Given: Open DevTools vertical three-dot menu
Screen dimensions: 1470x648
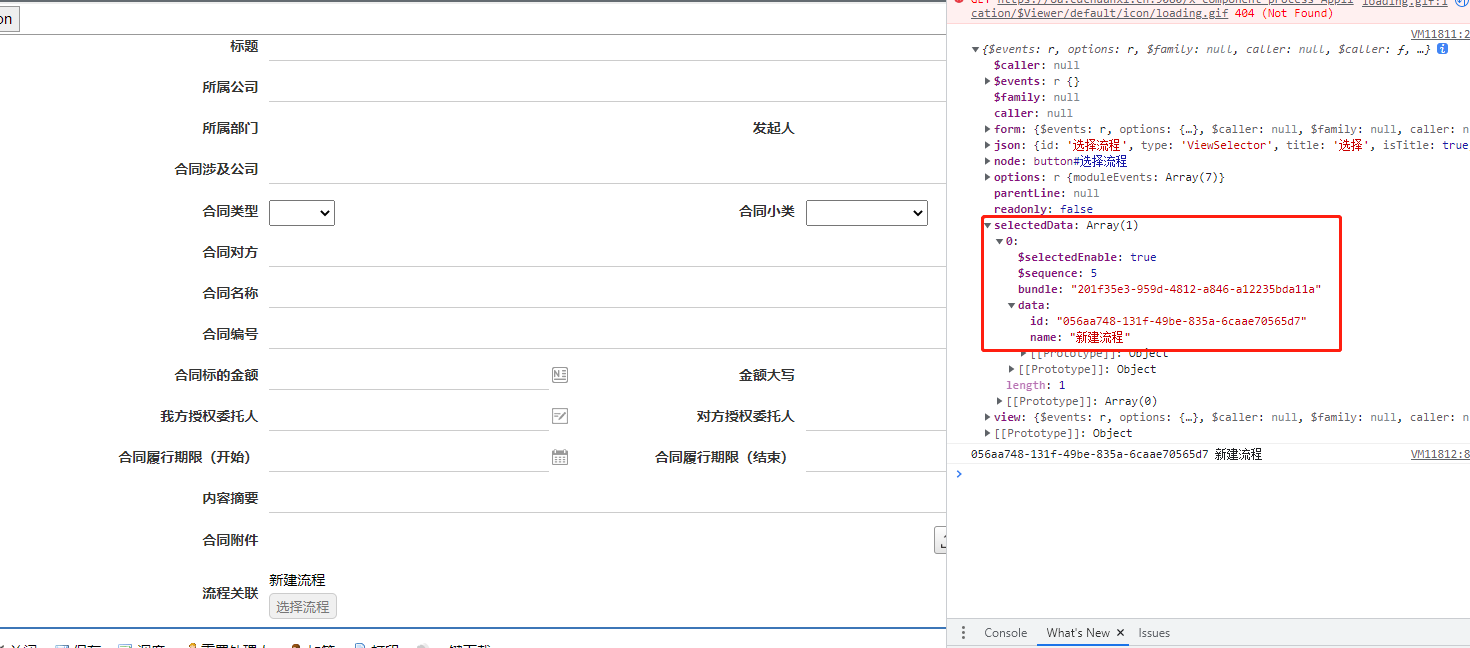Looking at the screenshot, I should point(963,632).
